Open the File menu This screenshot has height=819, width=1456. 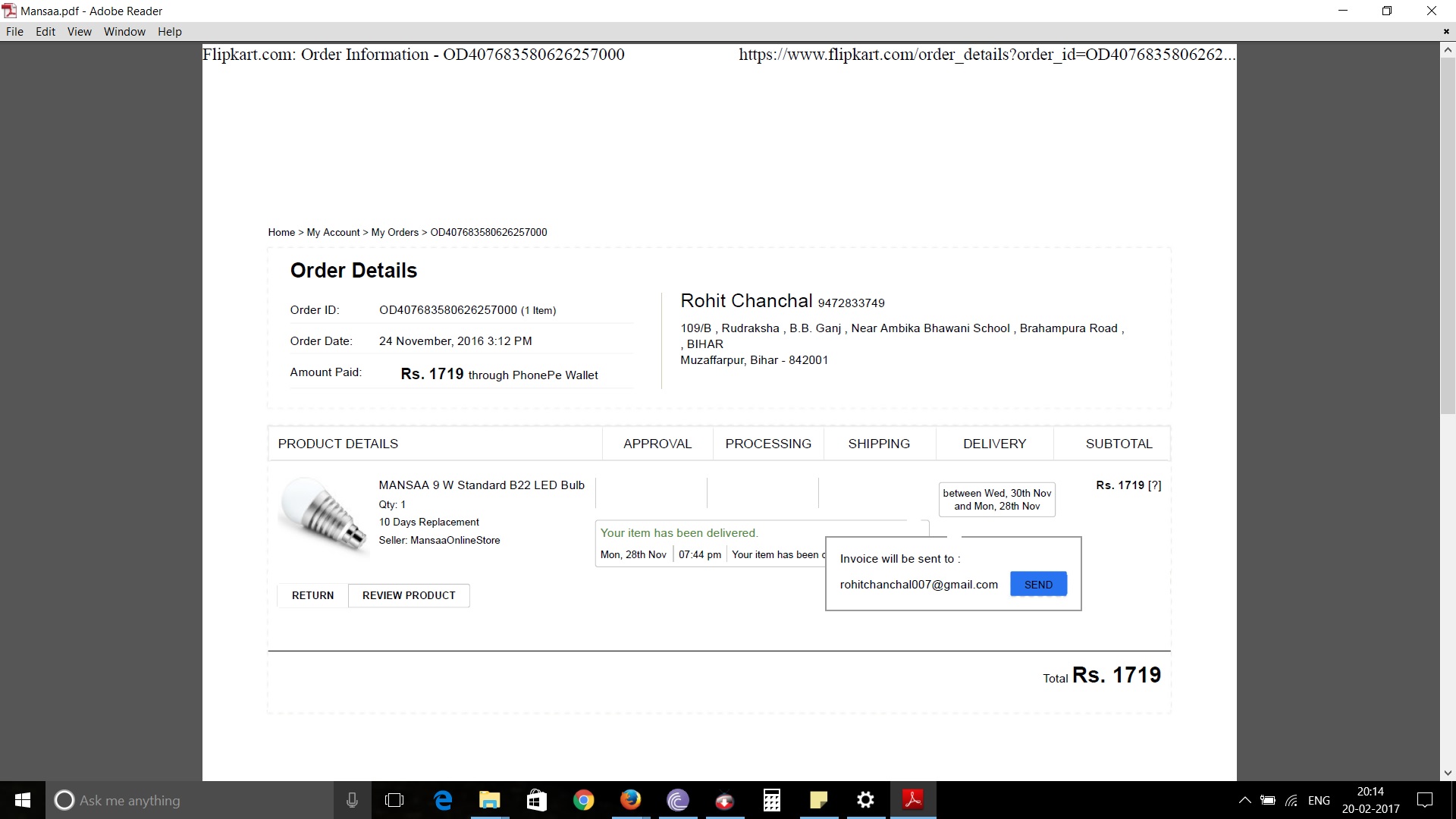click(x=14, y=31)
